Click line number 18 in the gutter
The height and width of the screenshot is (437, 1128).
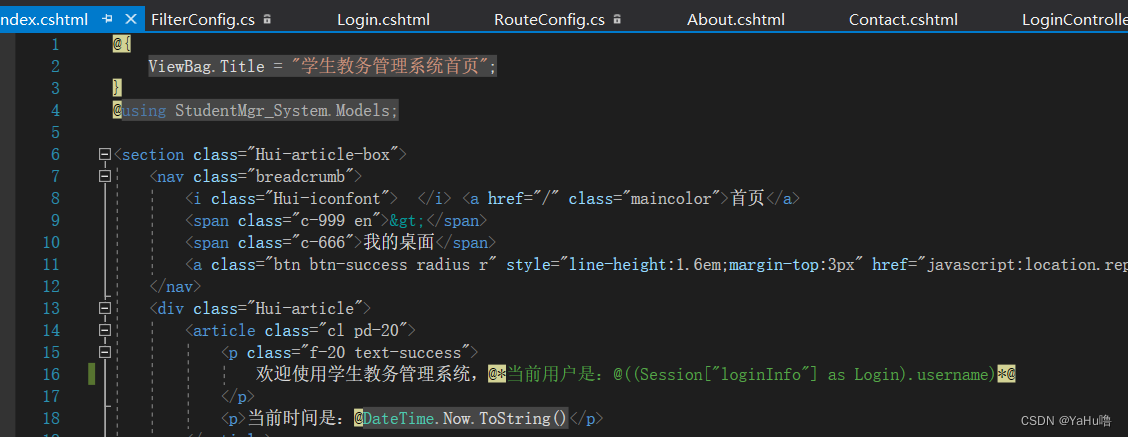(51, 418)
